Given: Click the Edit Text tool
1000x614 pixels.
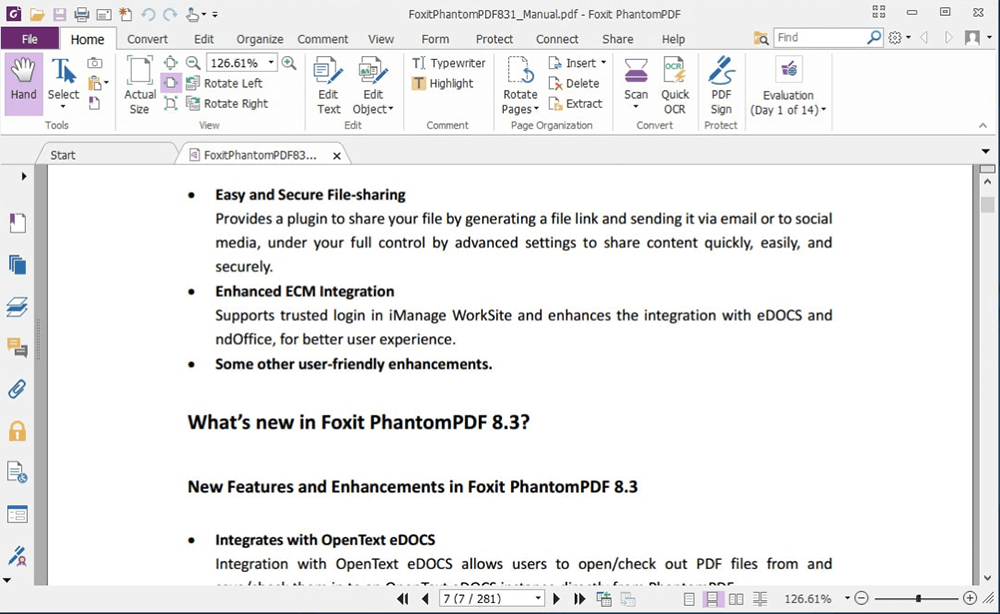Looking at the screenshot, I should (x=328, y=84).
